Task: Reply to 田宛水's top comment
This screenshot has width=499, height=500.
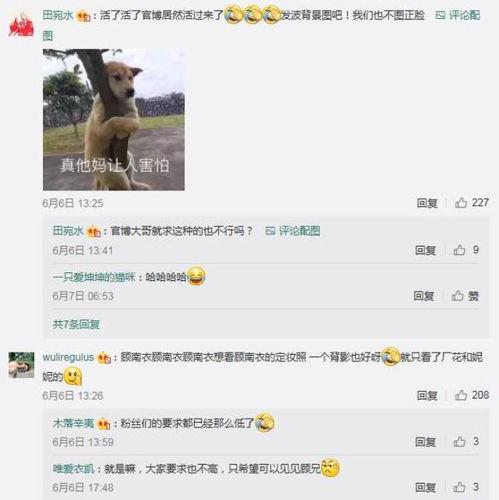Action: pyautogui.click(x=427, y=203)
